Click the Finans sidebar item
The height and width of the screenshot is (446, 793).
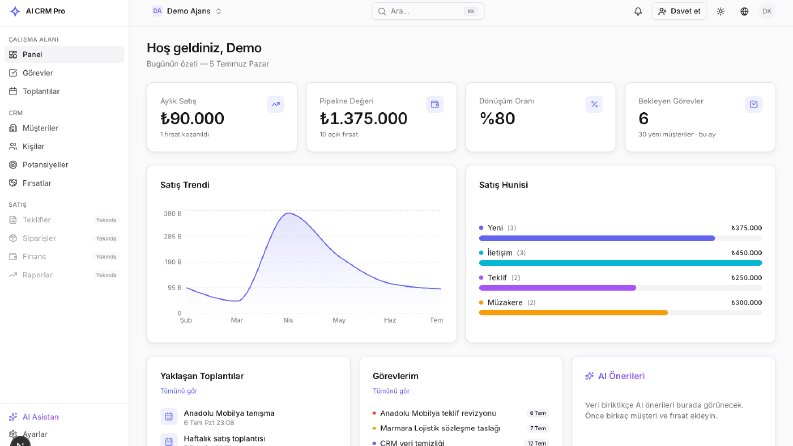(x=64, y=256)
